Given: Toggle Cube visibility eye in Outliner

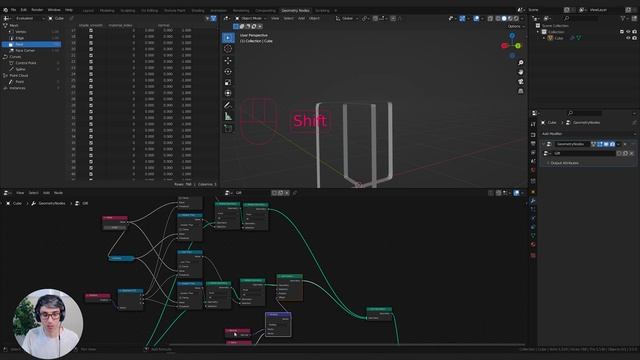Looking at the screenshot, I should coord(628,38).
